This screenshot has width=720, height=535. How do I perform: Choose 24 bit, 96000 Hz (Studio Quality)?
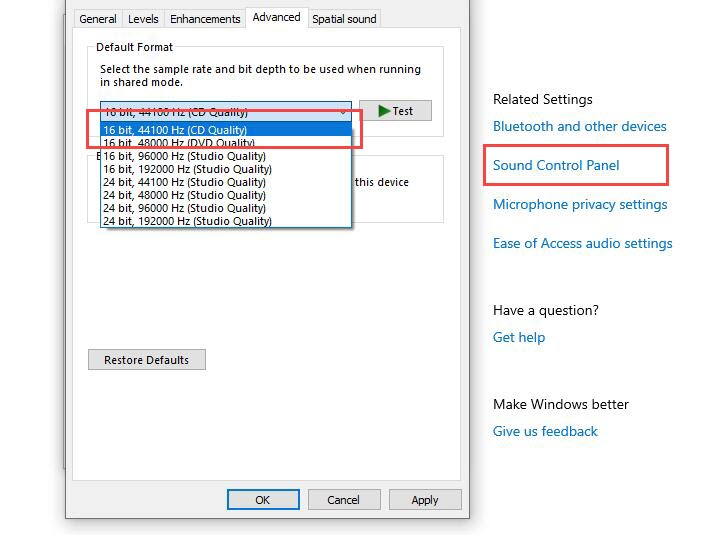(x=226, y=208)
